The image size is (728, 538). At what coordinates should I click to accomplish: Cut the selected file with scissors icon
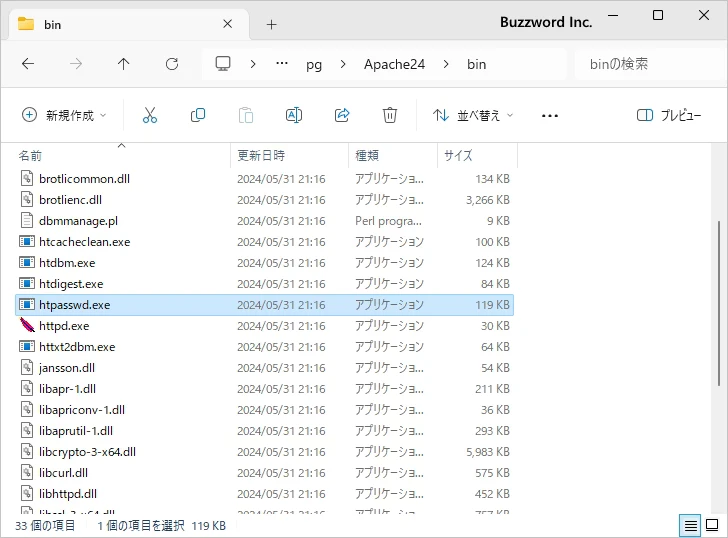coord(150,115)
